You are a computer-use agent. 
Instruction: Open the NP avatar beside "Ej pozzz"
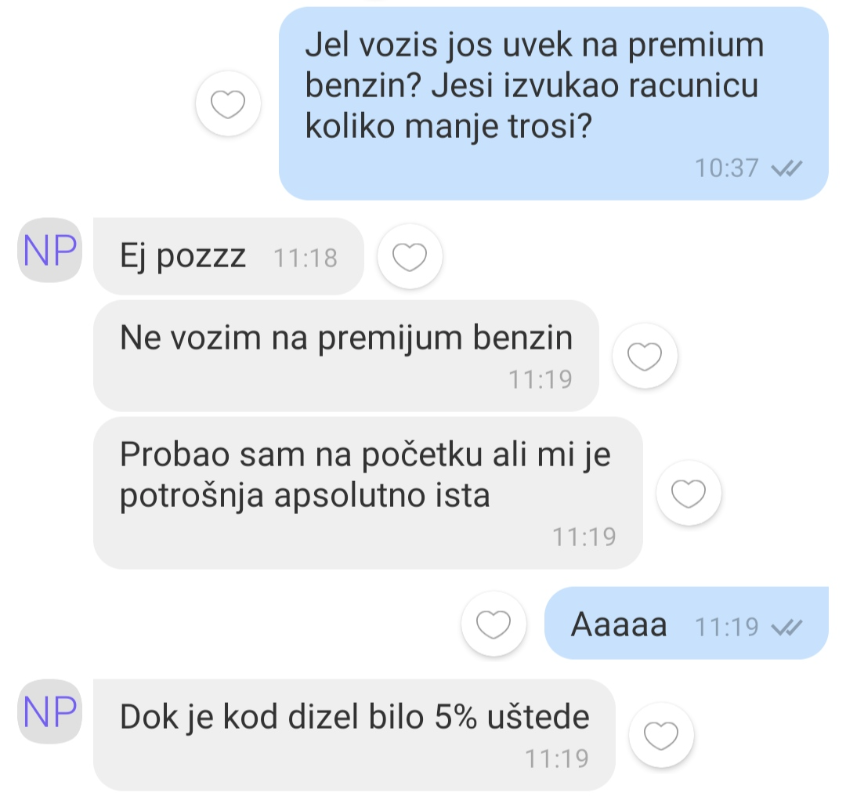50,250
